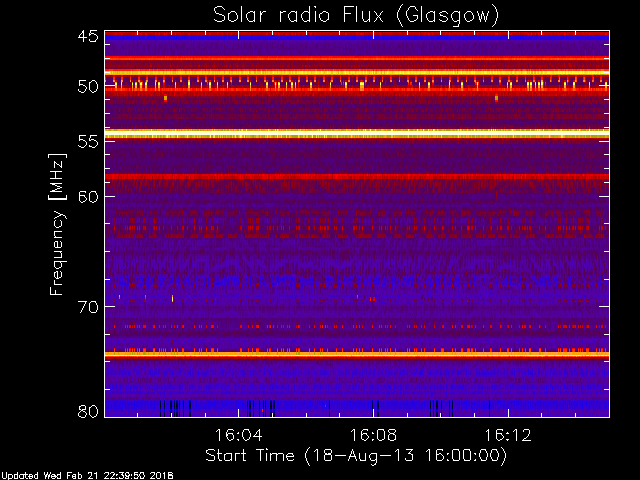640x480 pixels.
Task: Click the 80 MHz frequency tick label
Action: [88, 411]
